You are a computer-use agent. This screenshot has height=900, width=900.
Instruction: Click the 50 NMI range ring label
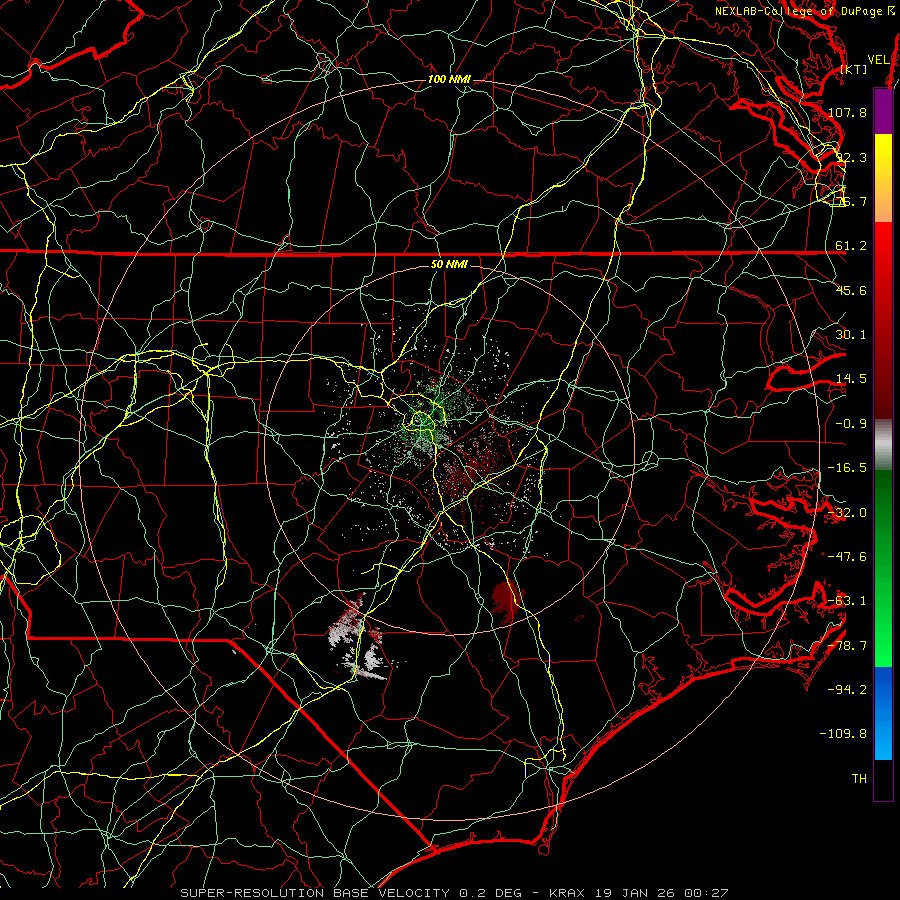tap(449, 264)
